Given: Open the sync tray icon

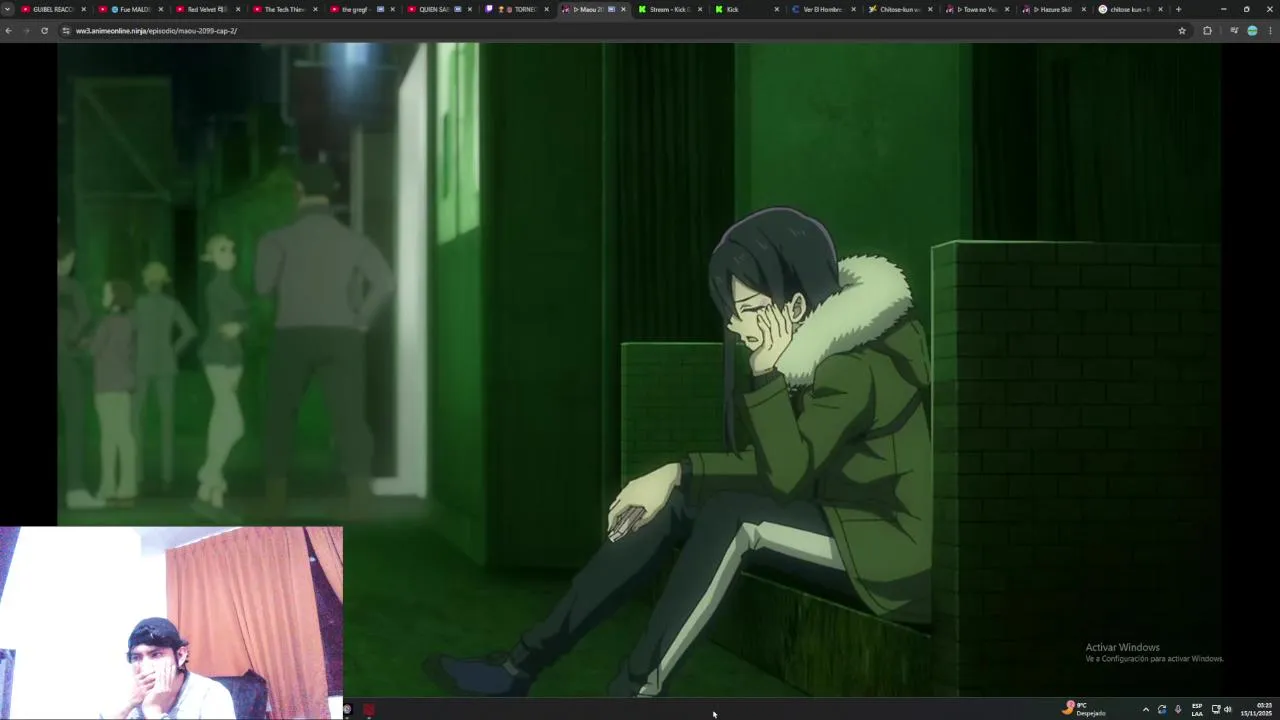Looking at the screenshot, I should click(1162, 710).
